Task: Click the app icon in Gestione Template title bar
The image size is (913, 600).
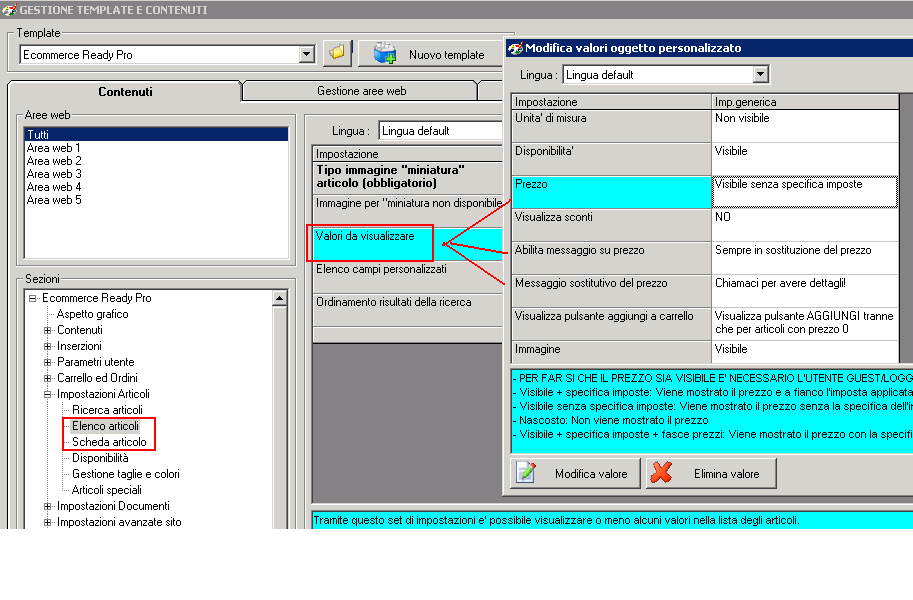Action: pyautogui.click(x=9, y=10)
